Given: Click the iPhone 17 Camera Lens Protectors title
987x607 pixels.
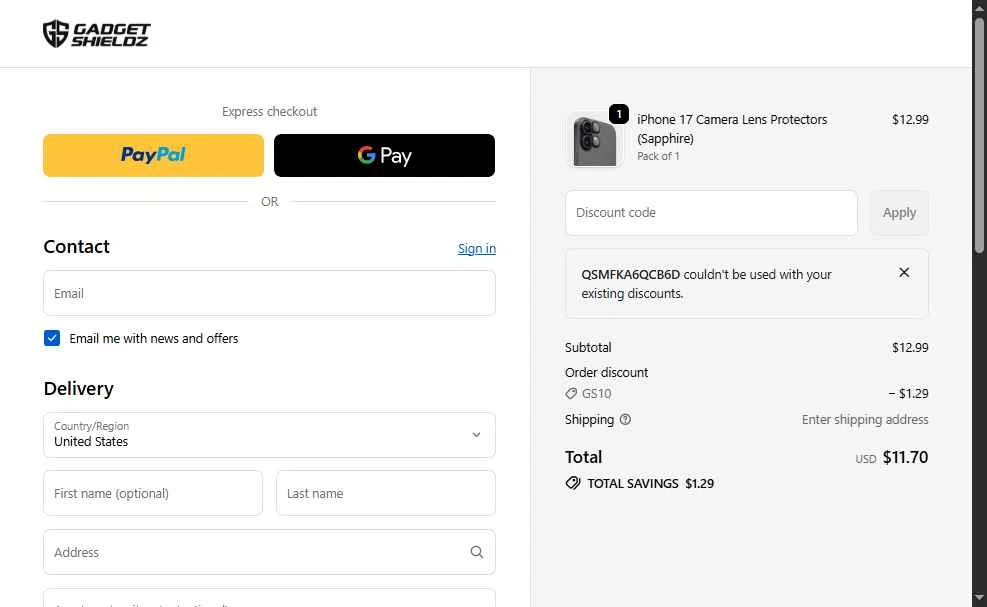Looking at the screenshot, I should coord(731,128).
